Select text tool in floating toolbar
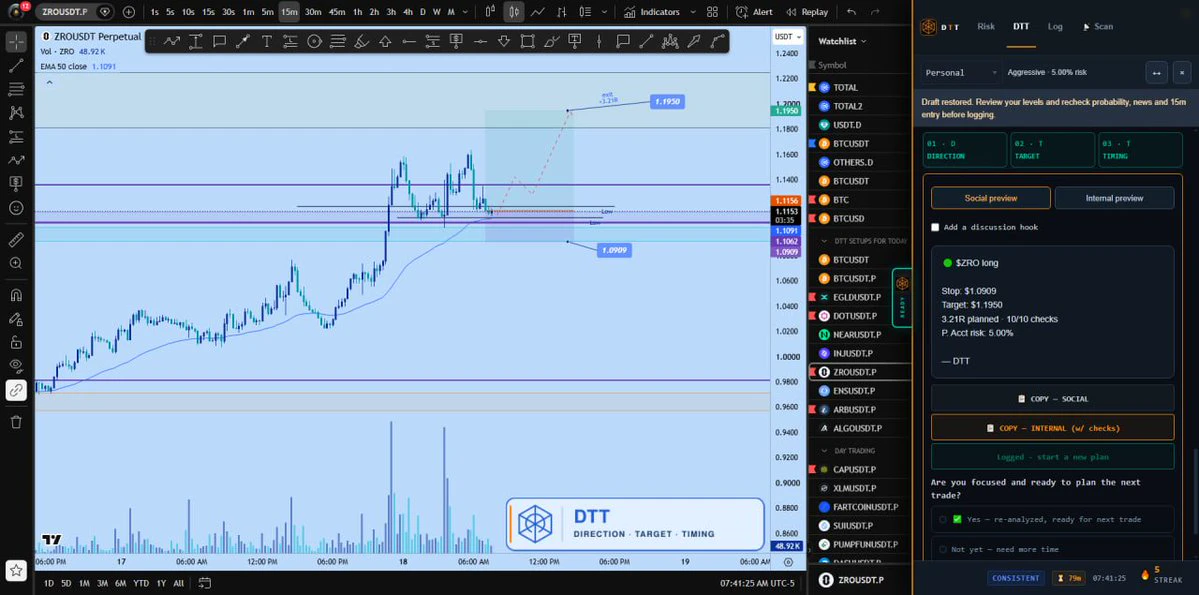This screenshot has height=595, width=1199. (266, 41)
